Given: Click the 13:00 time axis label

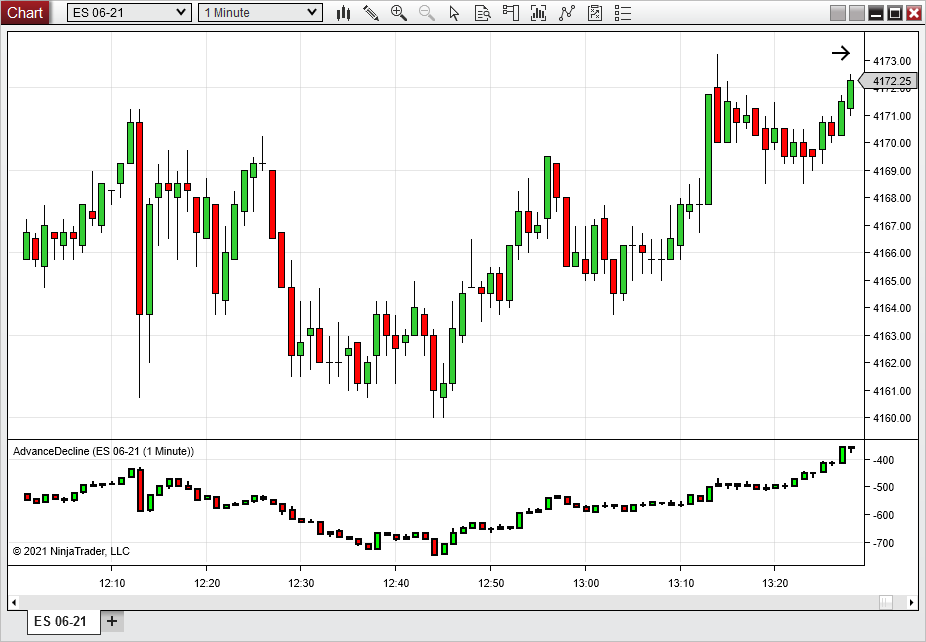Looking at the screenshot, I should pyautogui.click(x=586, y=583).
